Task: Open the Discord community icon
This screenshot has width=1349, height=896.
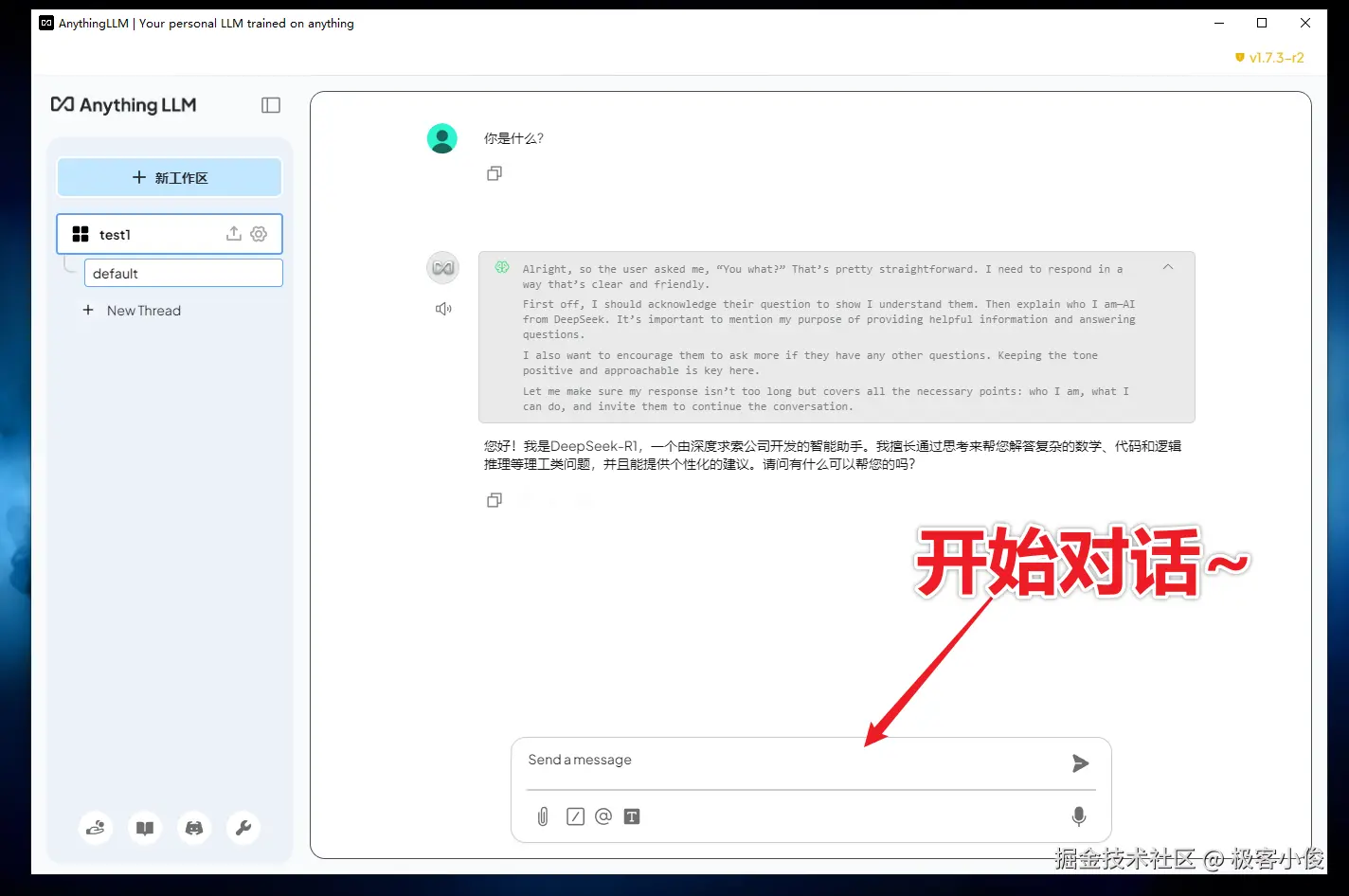Action: pyautogui.click(x=194, y=828)
